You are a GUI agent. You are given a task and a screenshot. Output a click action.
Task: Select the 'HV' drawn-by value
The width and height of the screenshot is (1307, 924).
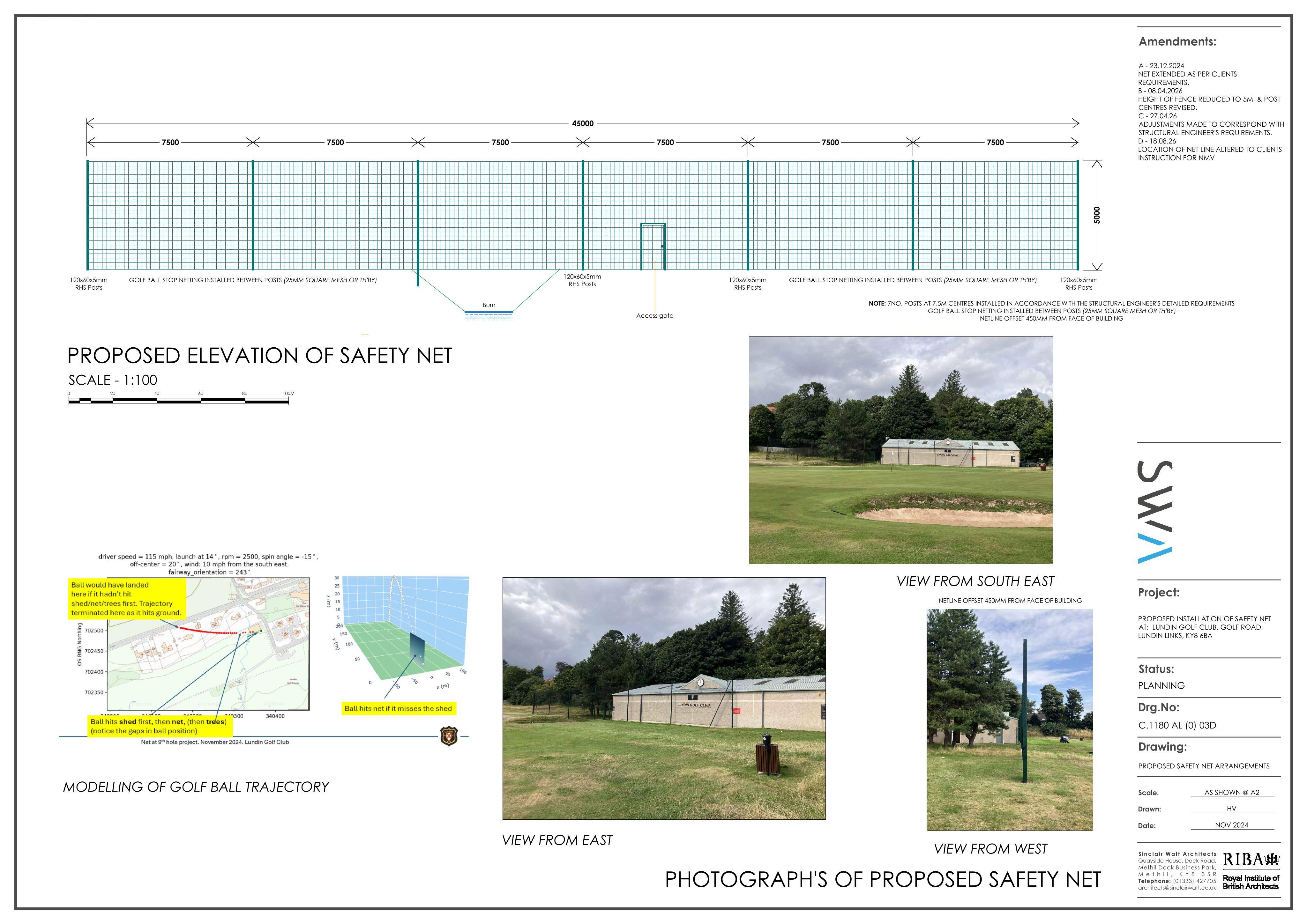point(1232,809)
